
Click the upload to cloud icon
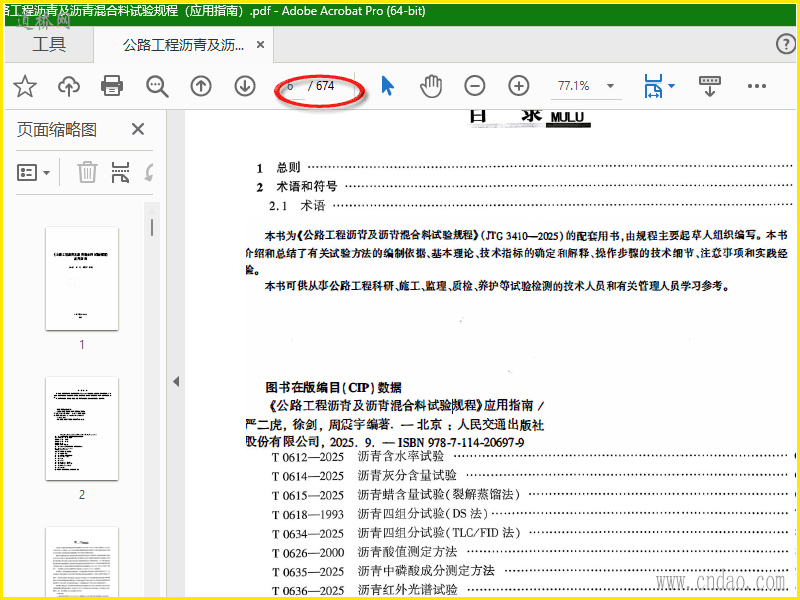(69, 86)
